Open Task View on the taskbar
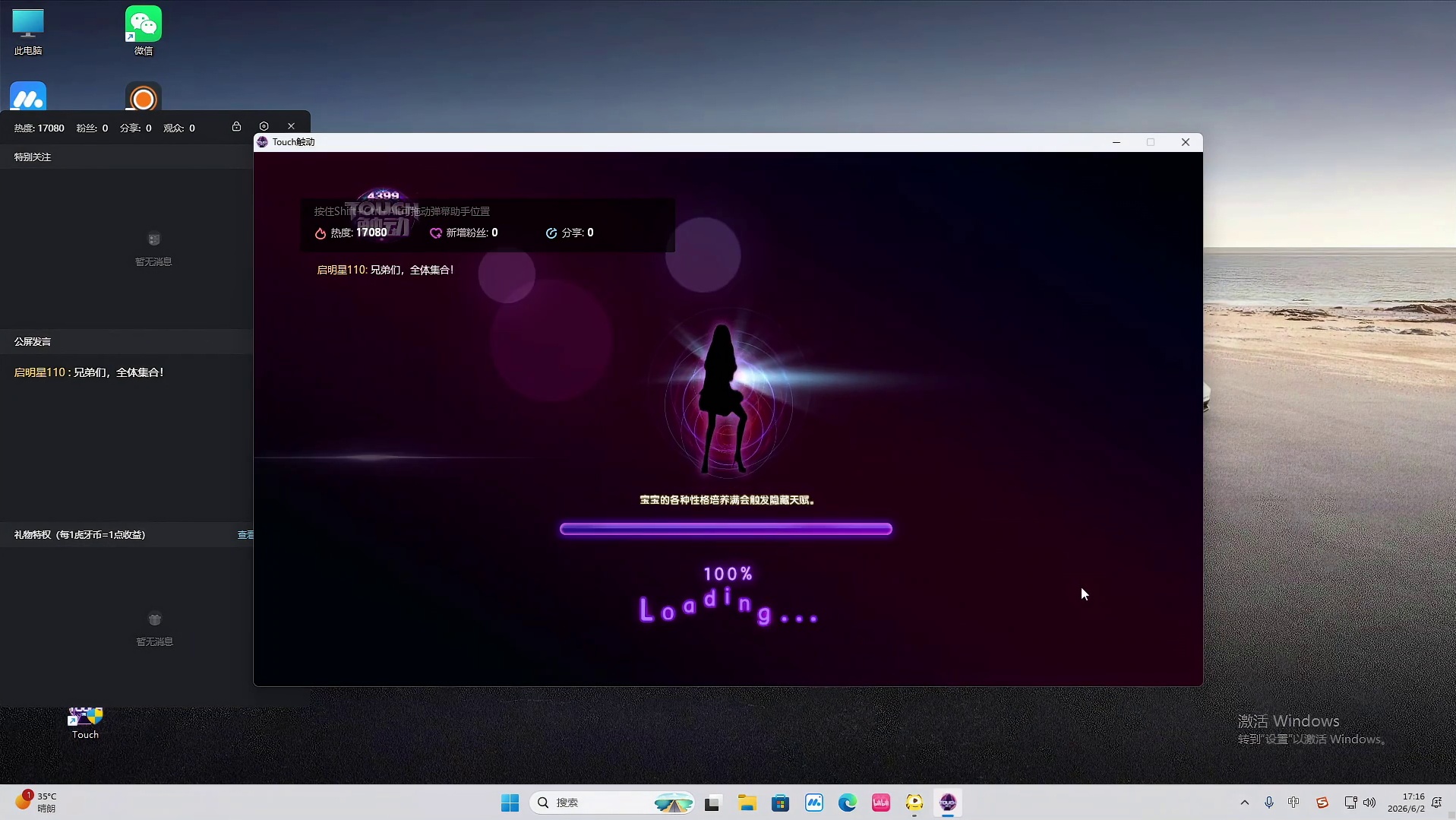This screenshot has height=820, width=1456. pyautogui.click(x=712, y=803)
